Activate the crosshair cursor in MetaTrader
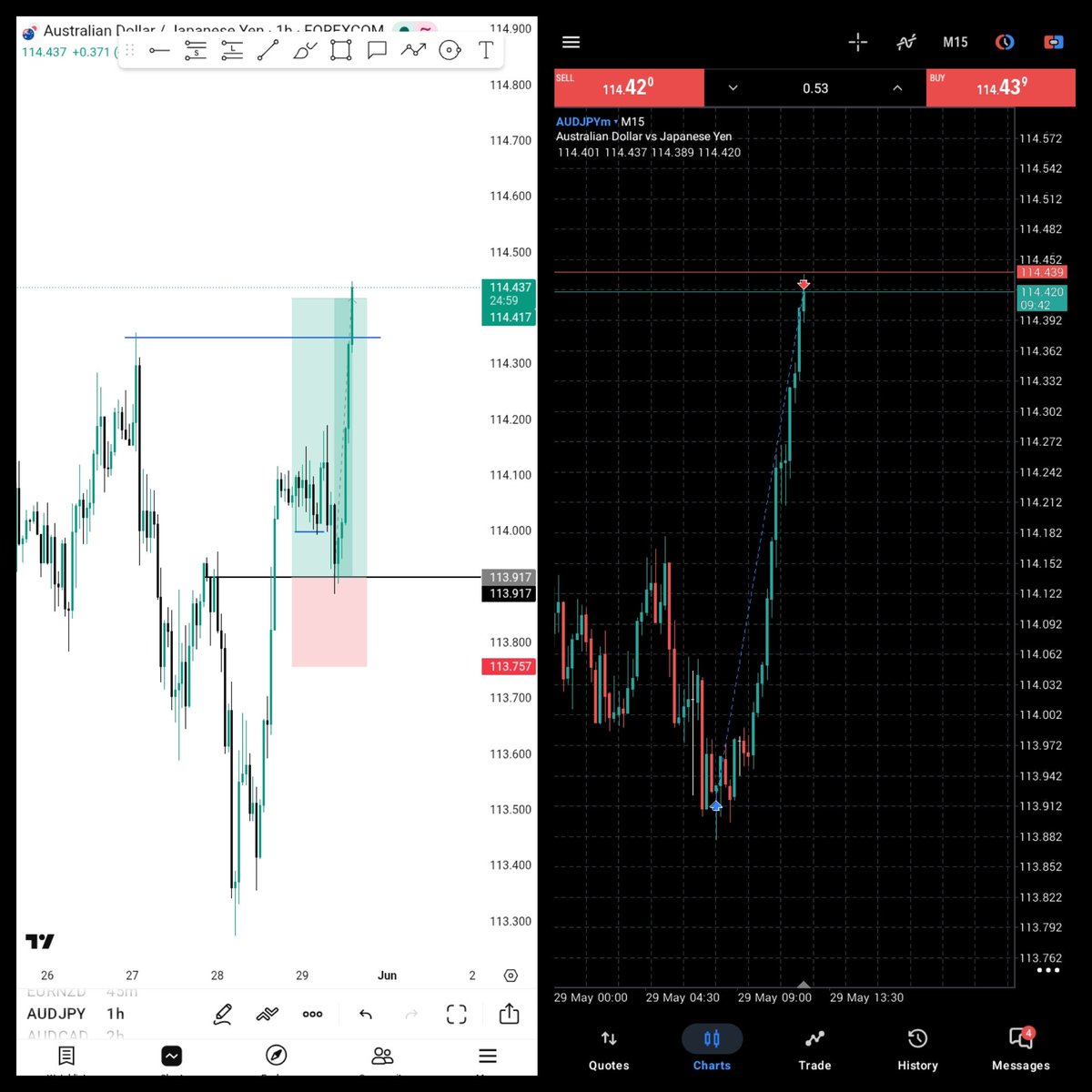Viewport: 1092px width, 1092px height. click(x=858, y=42)
